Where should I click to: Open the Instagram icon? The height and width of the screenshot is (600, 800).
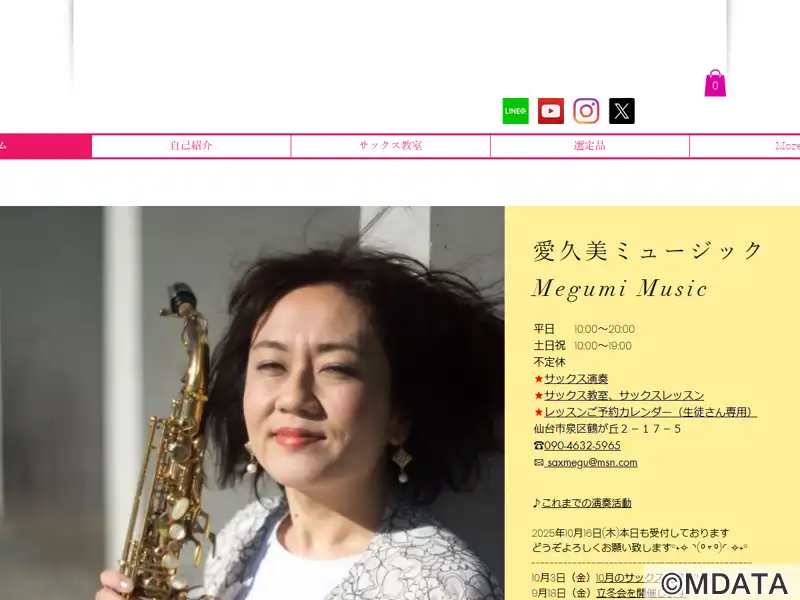tap(586, 111)
